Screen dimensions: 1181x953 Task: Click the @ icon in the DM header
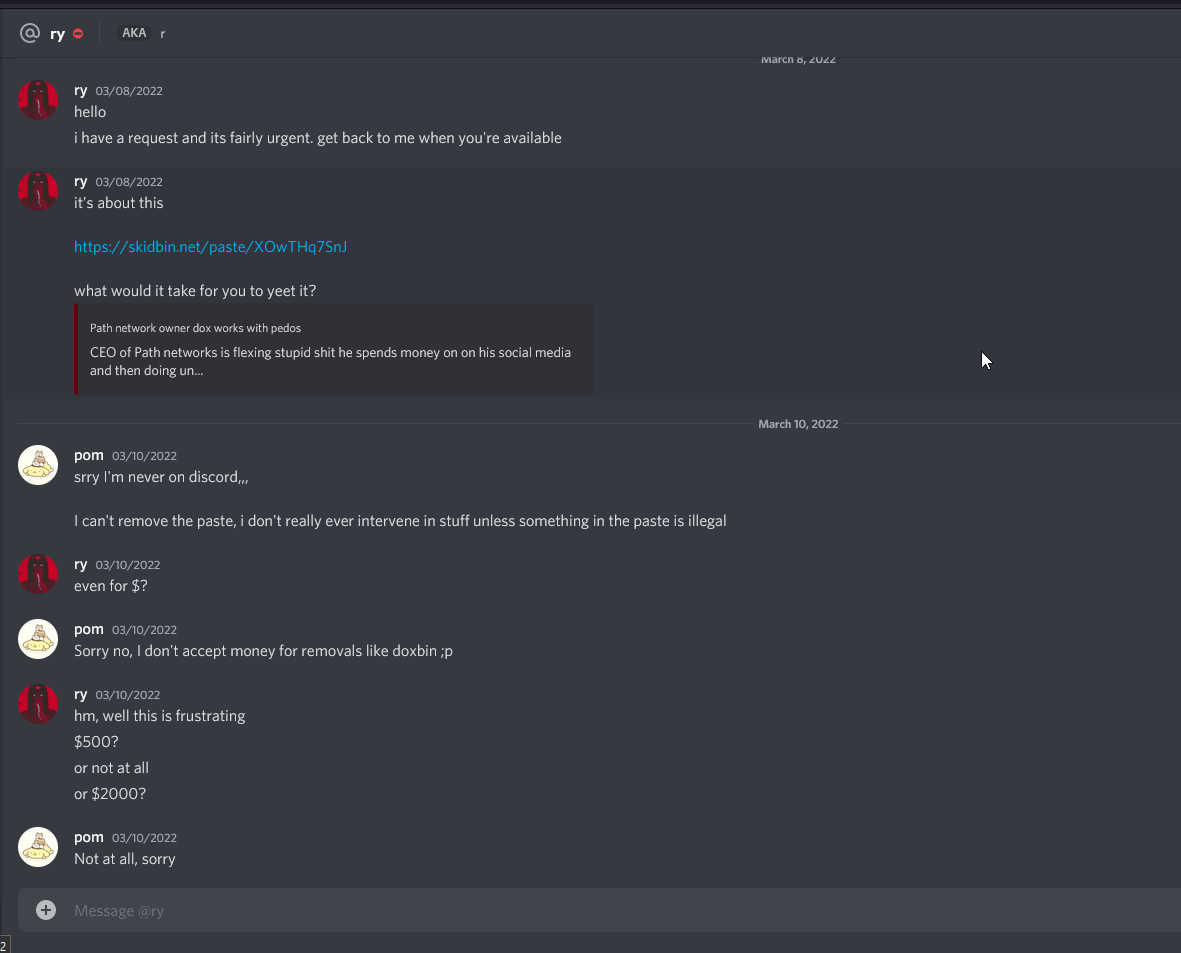[x=30, y=34]
